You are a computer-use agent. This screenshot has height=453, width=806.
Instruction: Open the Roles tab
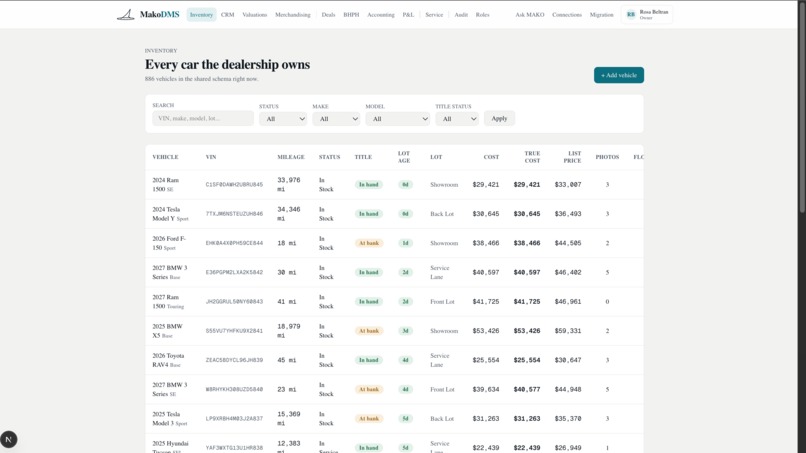click(x=483, y=15)
